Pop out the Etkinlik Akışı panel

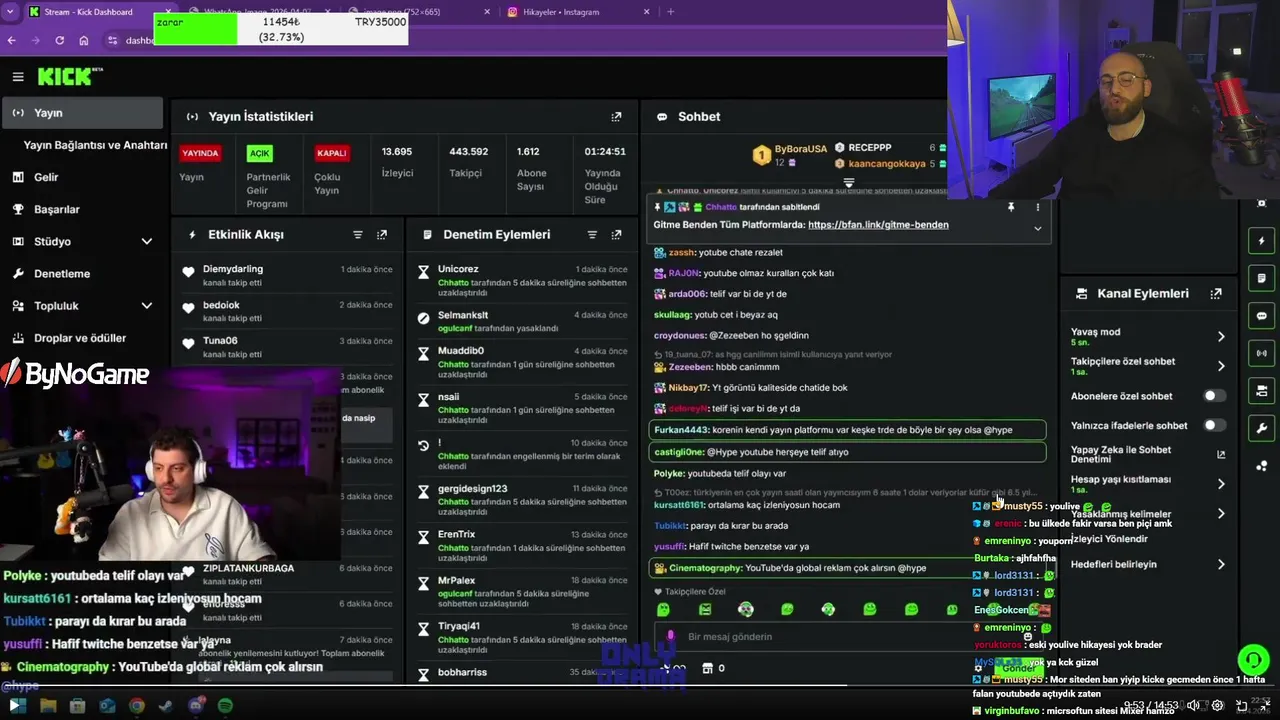(382, 235)
